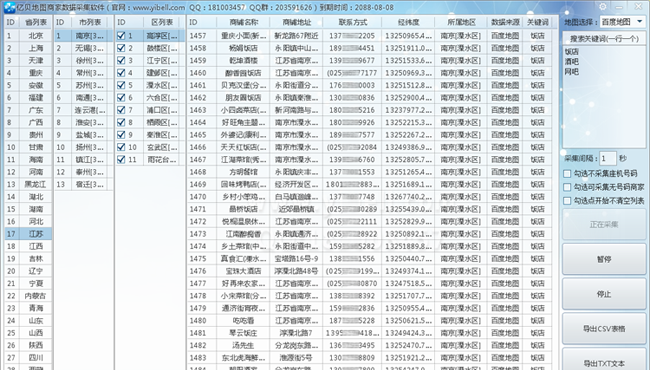
Task: Click the 采集间隔 seconds input field
Action: pyautogui.click(x=608, y=159)
